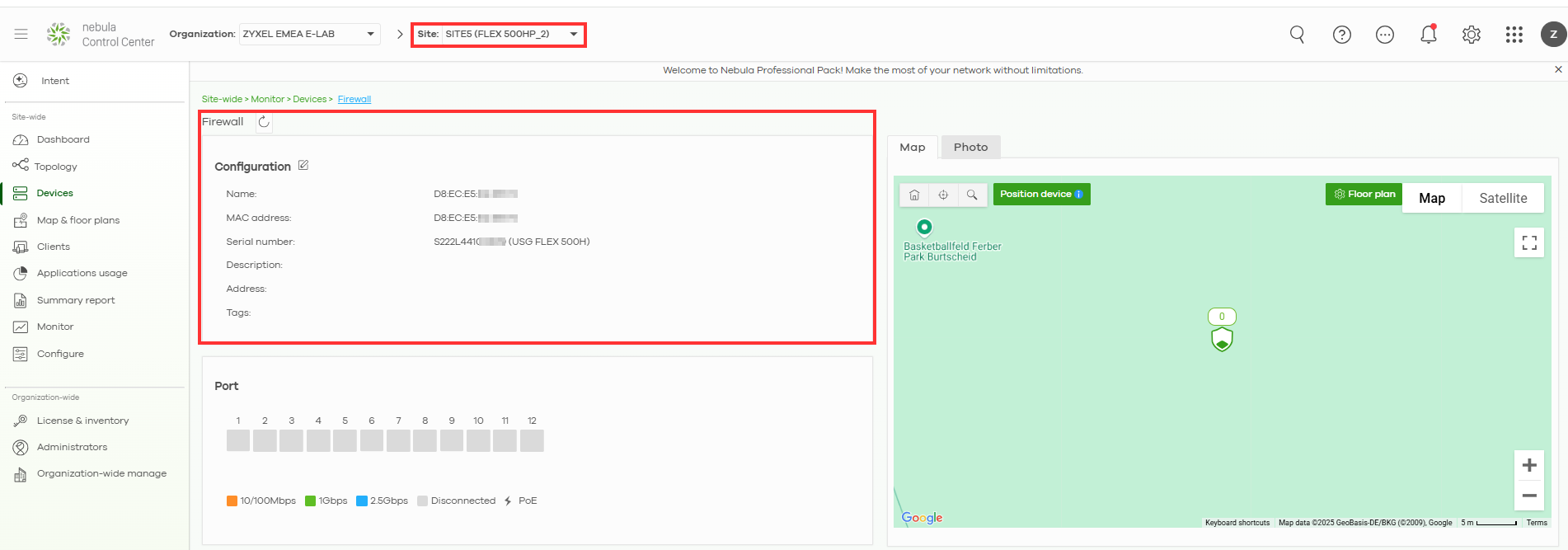Click the Floor plan button
Viewport: 1568px width, 550px height.
point(1364,194)
